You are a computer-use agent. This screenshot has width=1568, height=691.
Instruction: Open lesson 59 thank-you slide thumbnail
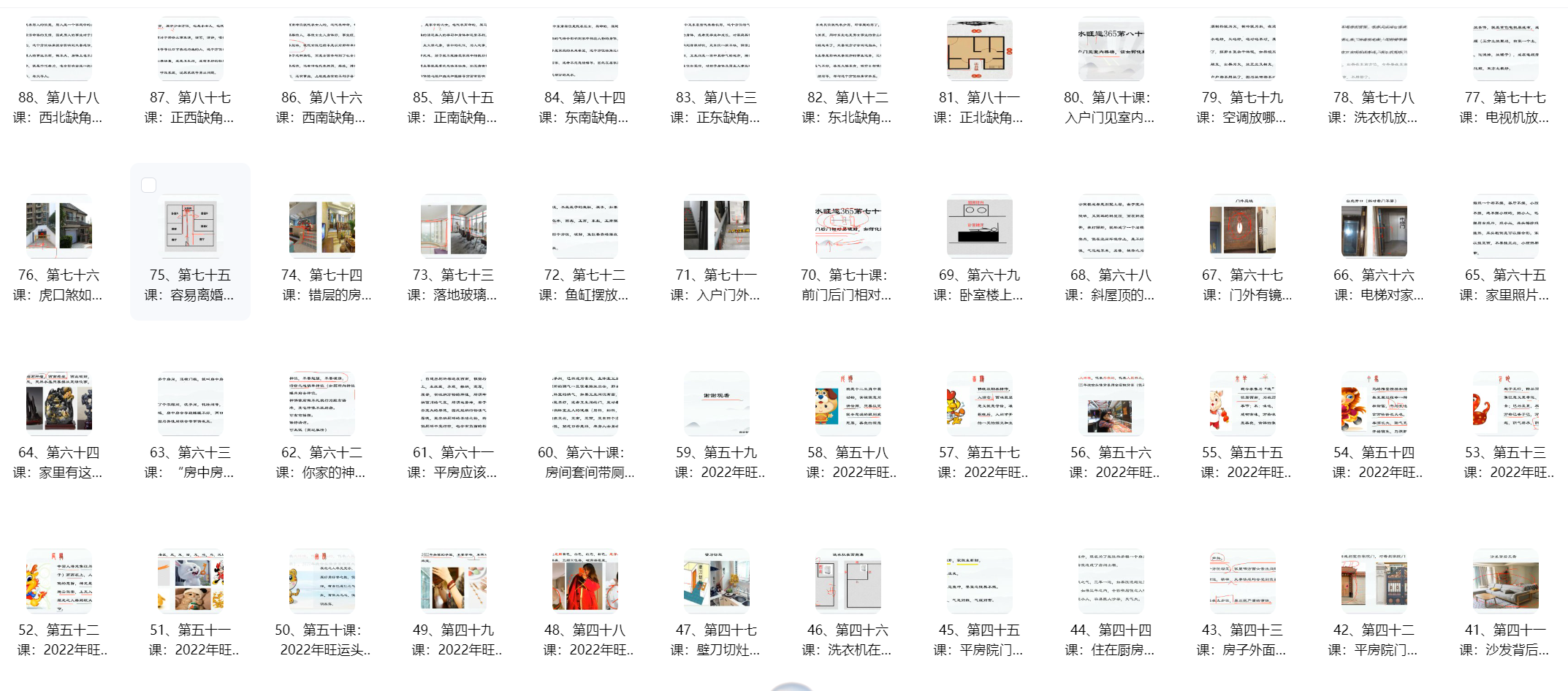(716, 404)
